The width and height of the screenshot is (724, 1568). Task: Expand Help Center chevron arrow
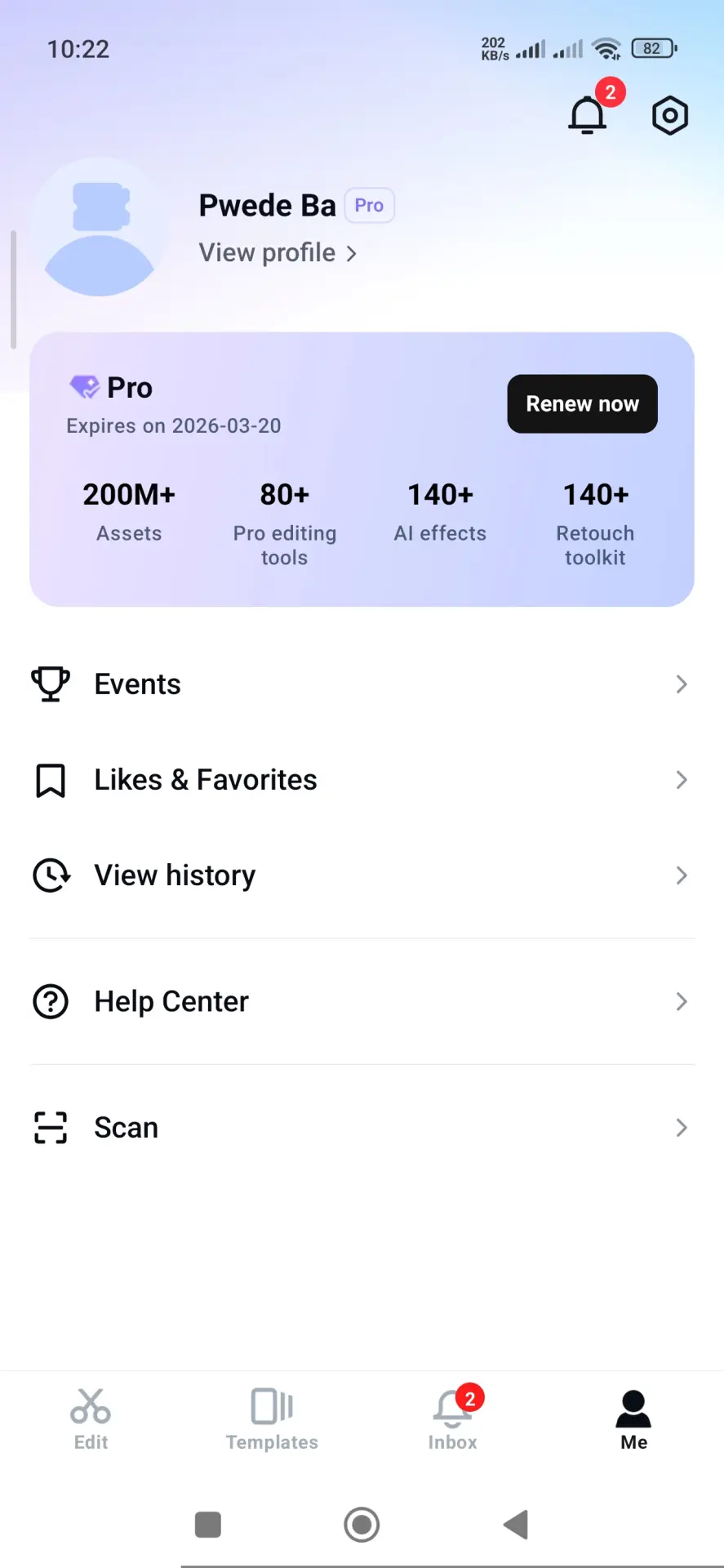pyautogui.click(x=682, y=1001)
